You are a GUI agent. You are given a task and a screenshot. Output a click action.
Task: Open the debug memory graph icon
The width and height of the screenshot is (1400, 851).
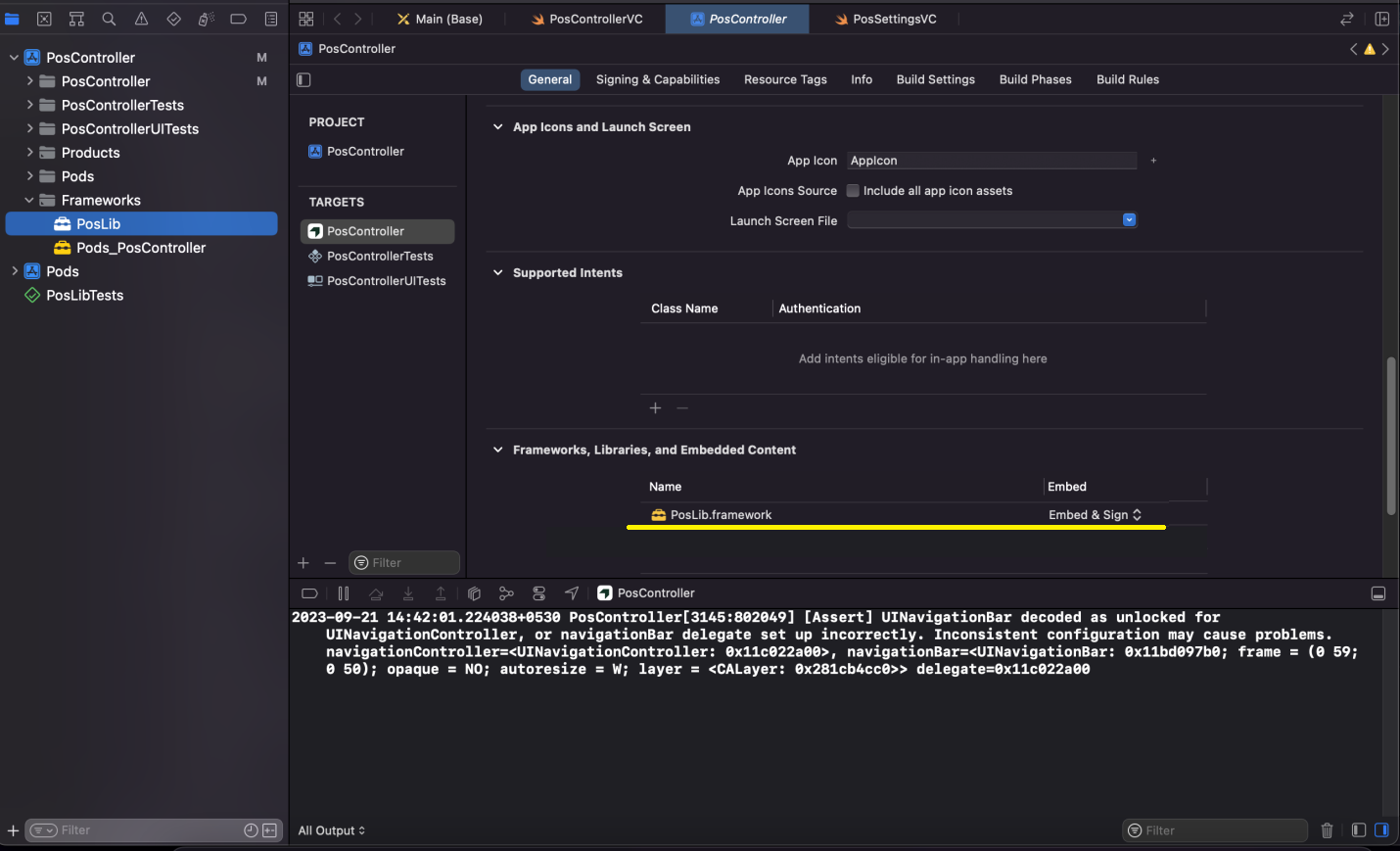[506, 593]
